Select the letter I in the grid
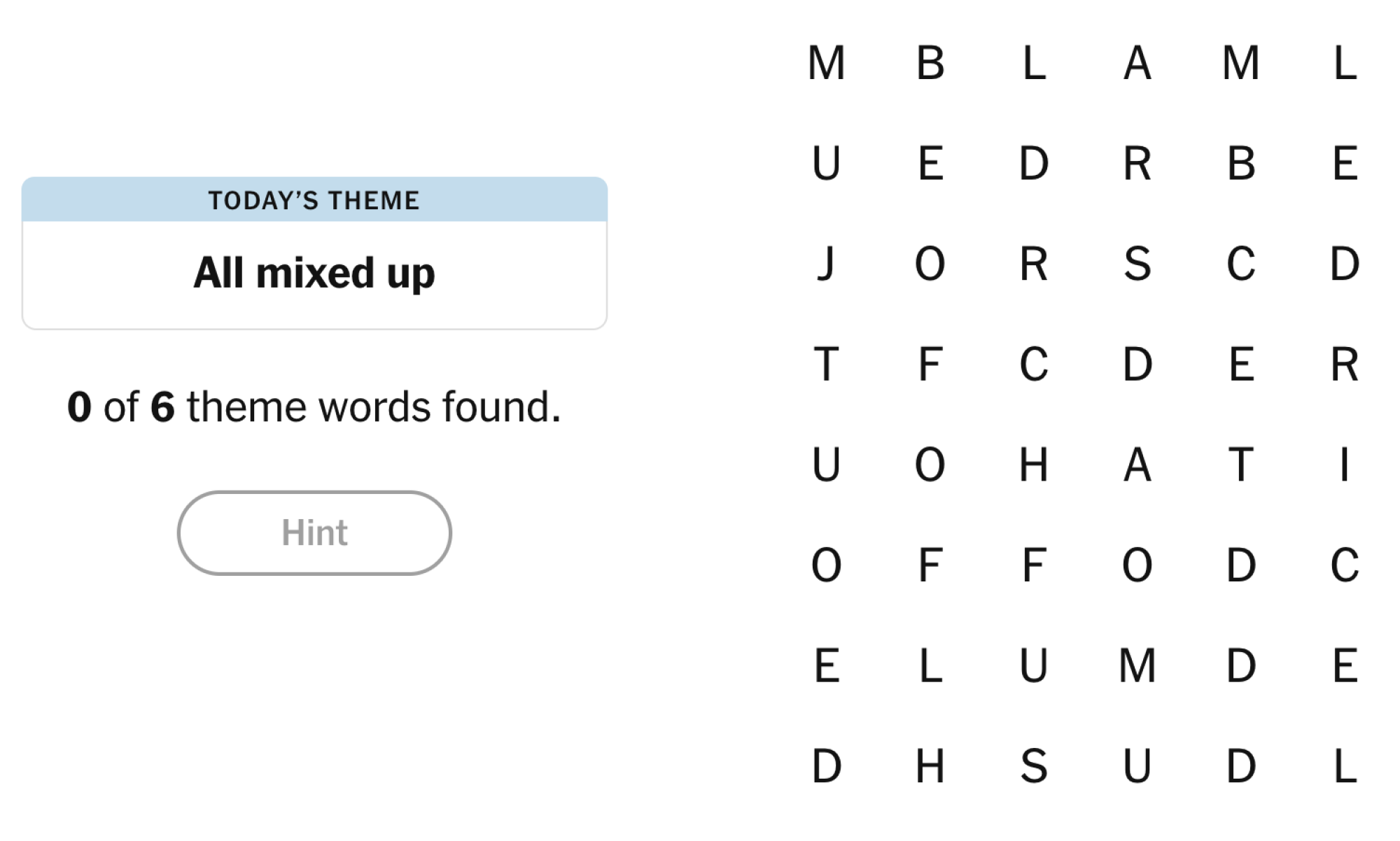Viewport: 1400px width, 841px height. click(1344, 465)
